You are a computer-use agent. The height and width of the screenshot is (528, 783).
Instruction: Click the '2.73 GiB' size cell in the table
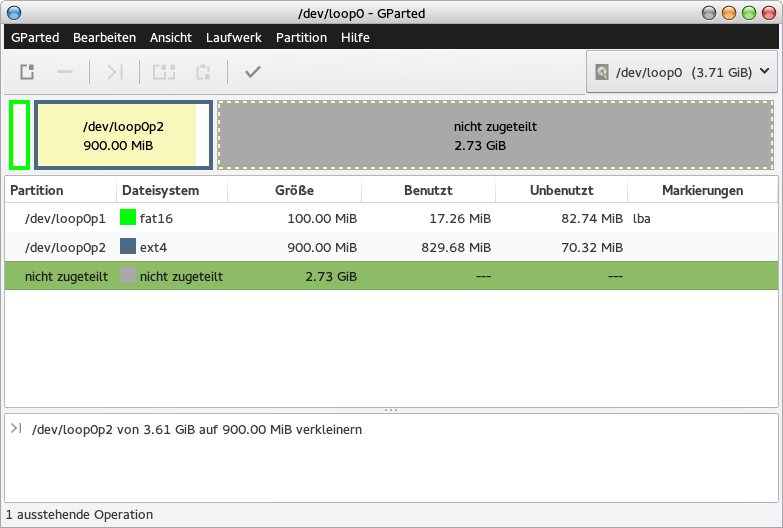pyautogui.click(x=331, y=276)
